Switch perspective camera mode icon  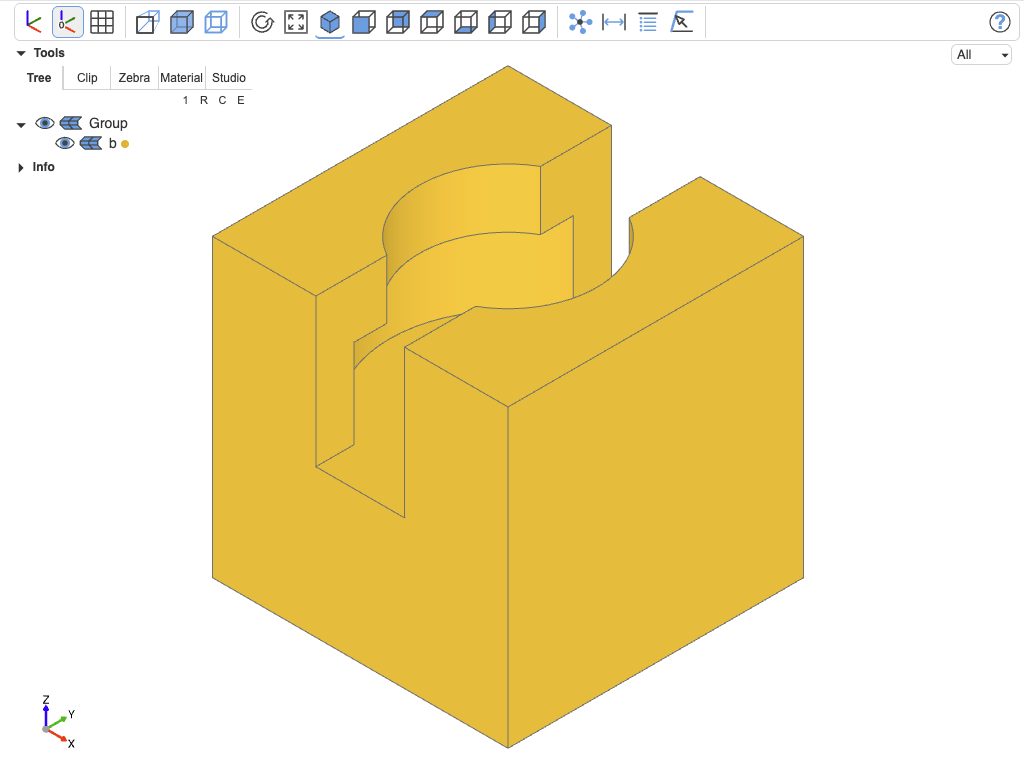click(x=148, y=22)
